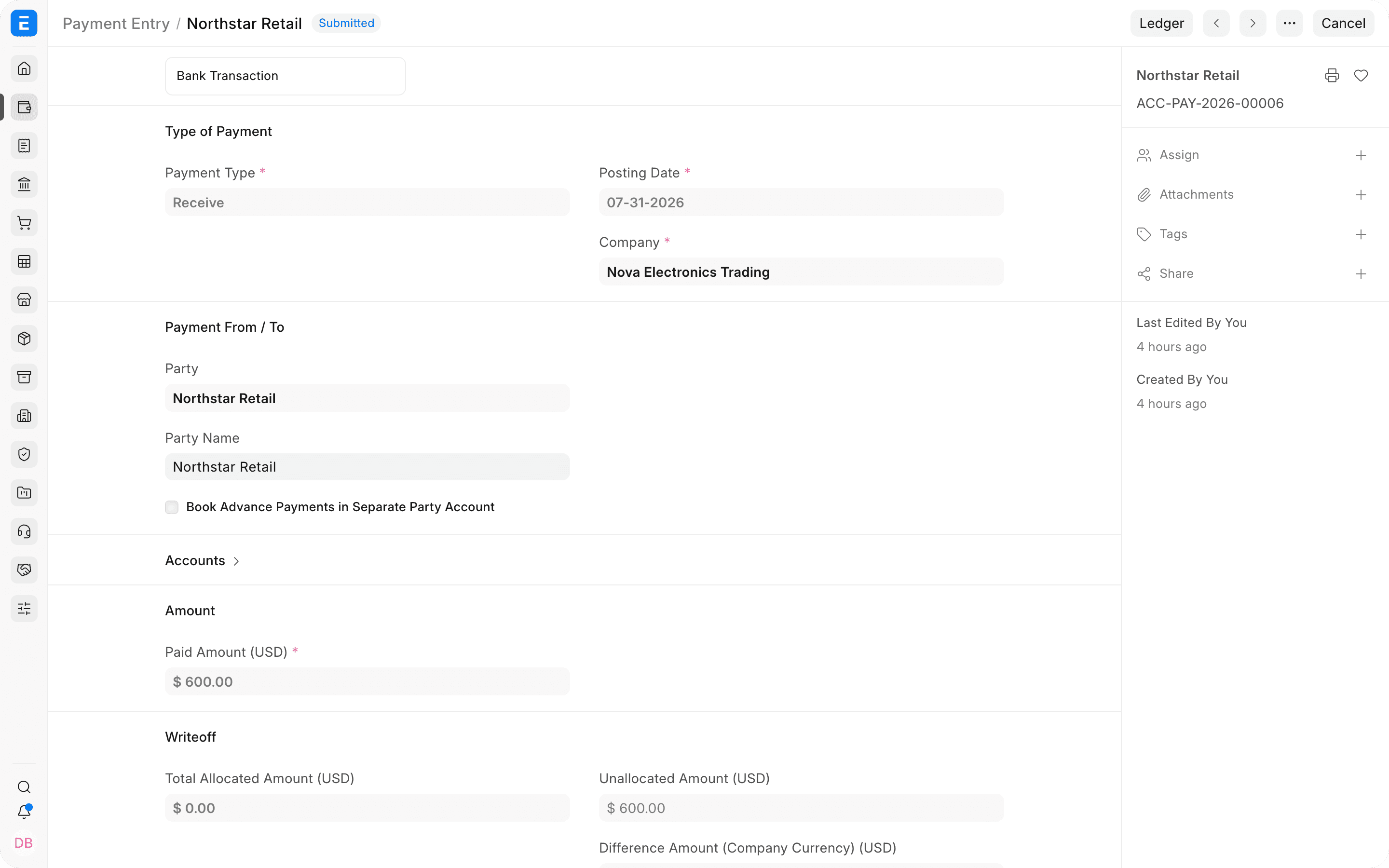Viewport: 1389px width, 868px height.
Task: Open the Payment Entry breadcrumb link
Action: 116,23
